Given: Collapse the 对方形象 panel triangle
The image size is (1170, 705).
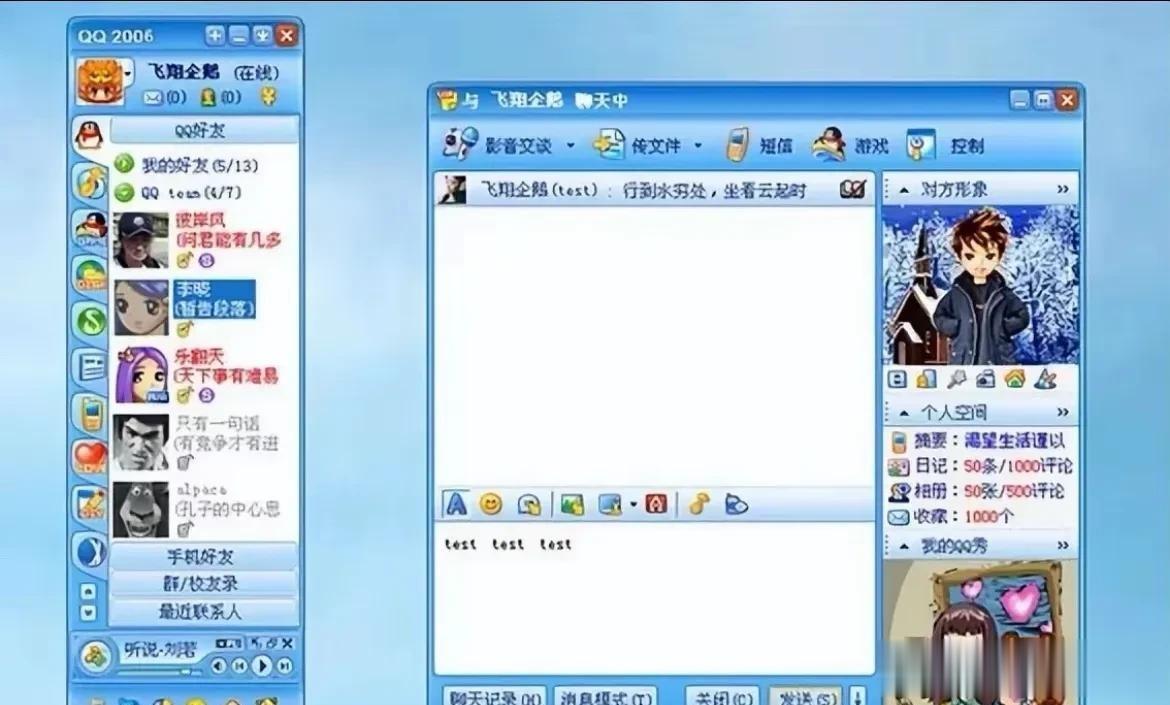Looking at the screenshot, I should 904,190.
